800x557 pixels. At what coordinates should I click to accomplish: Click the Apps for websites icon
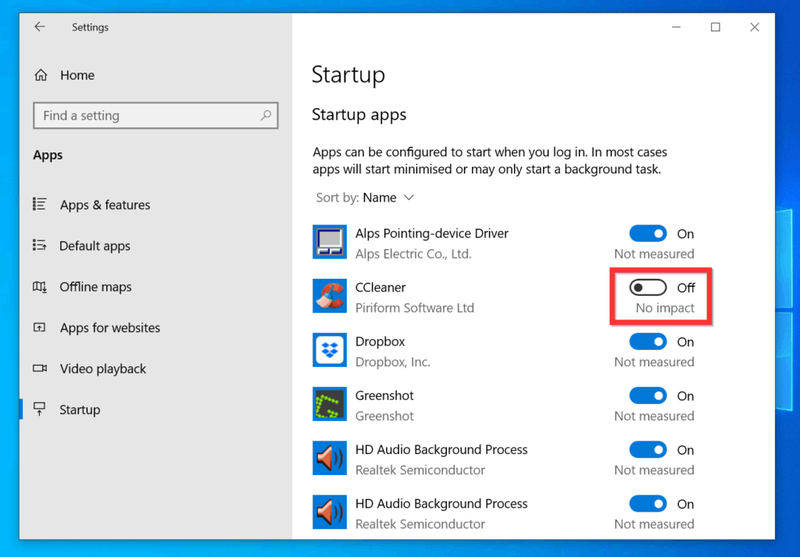click(x=39, y=327)
